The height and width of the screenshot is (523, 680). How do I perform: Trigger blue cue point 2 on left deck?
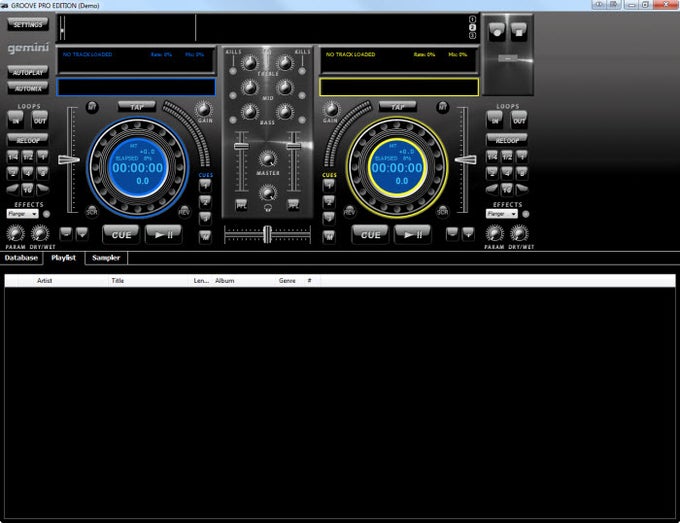(x=205, y=202)
